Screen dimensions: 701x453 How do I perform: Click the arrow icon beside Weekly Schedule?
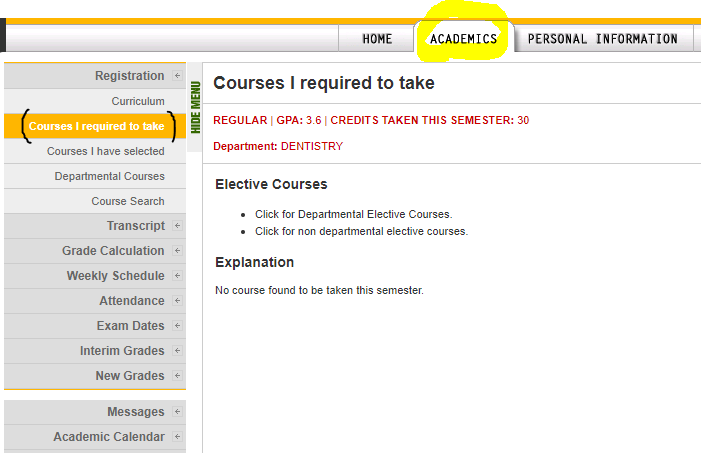tap(177, 275)
